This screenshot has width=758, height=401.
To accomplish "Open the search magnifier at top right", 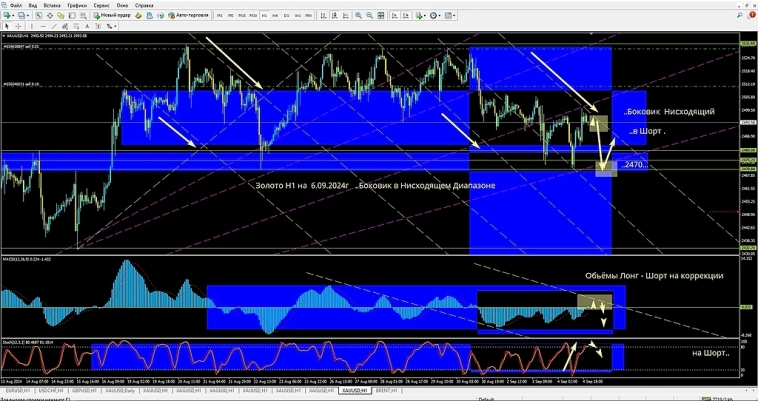I will [742, 15].
